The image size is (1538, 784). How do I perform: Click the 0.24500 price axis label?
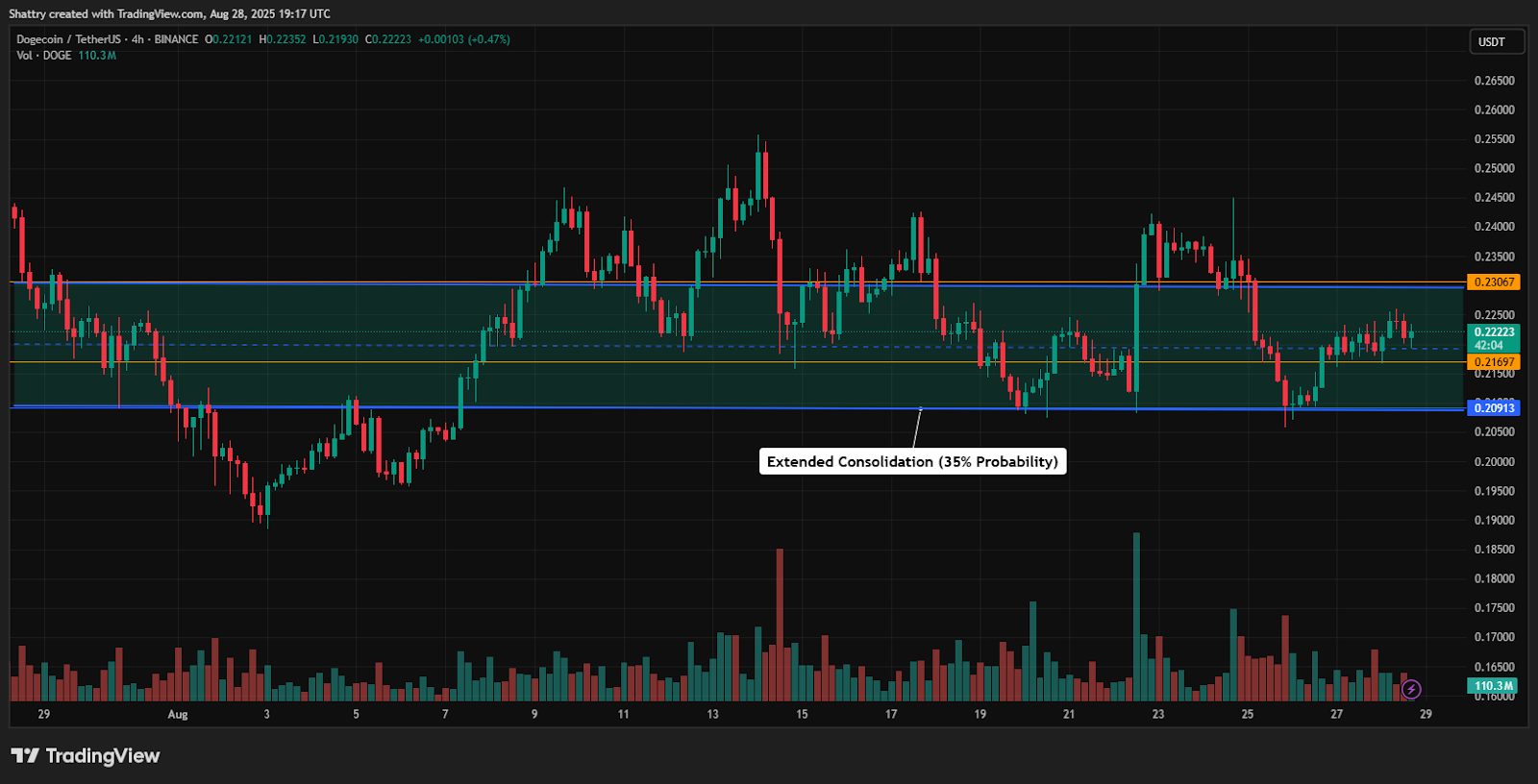pyautogui.click(x=1495, y=198)
